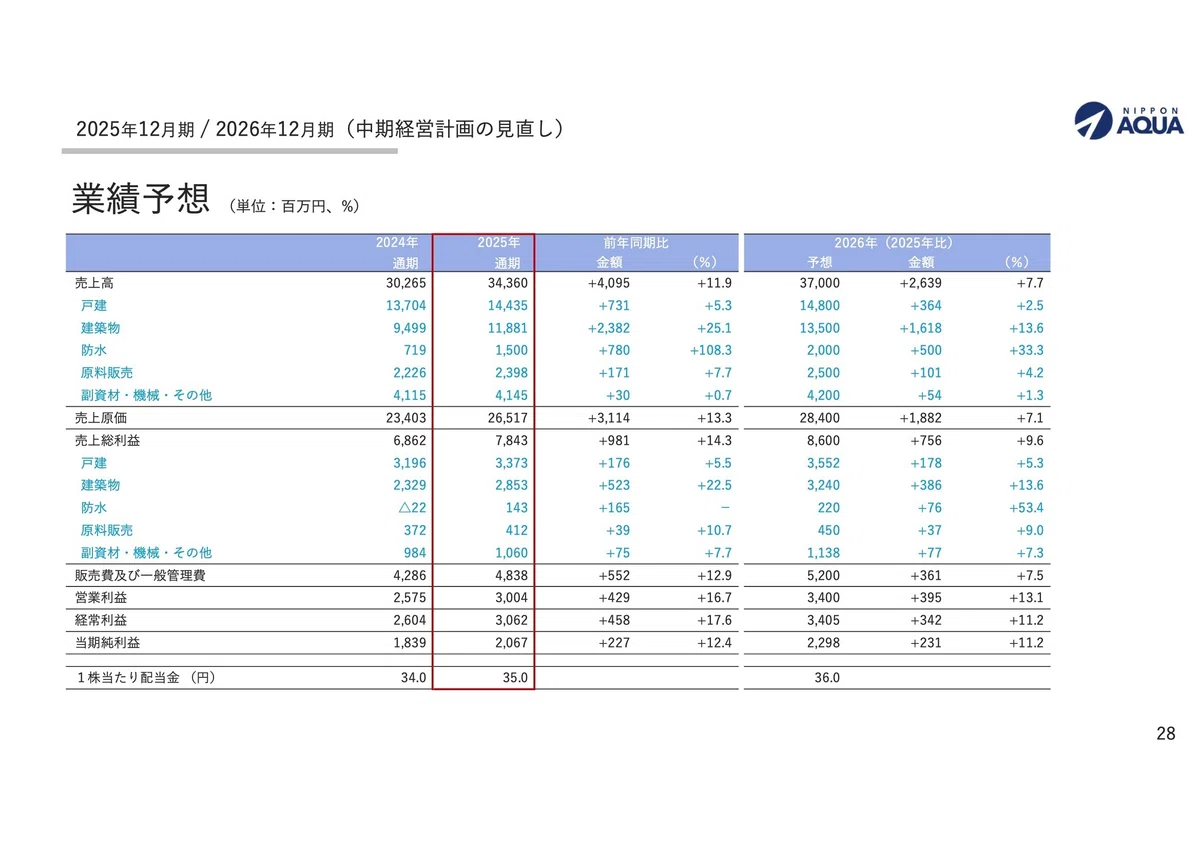Image resolution: width=1200 pixels, height=848 pixels.
Task: Click the 当期純利益 row label
Action: [x=101, y=642]
